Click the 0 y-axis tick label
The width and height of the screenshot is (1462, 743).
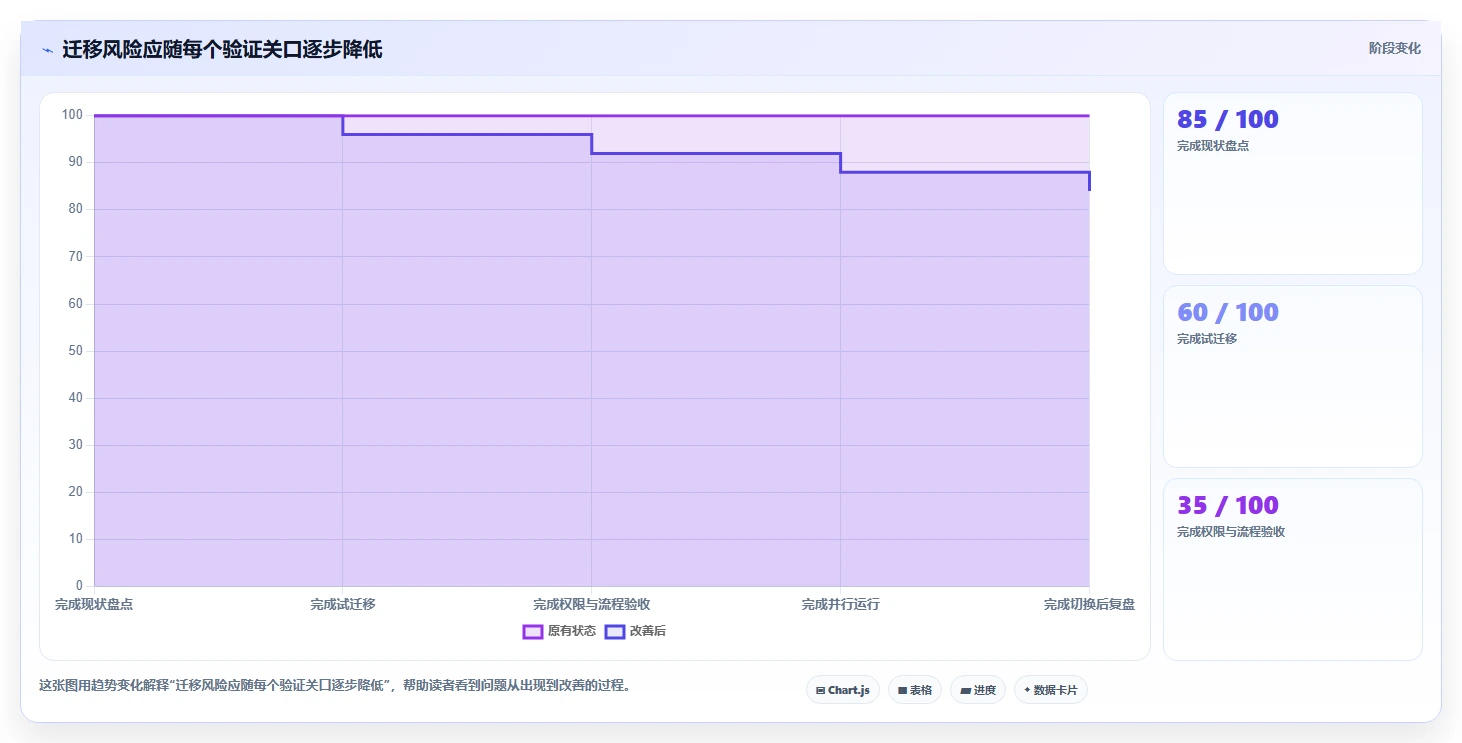(x=79, y=586)
